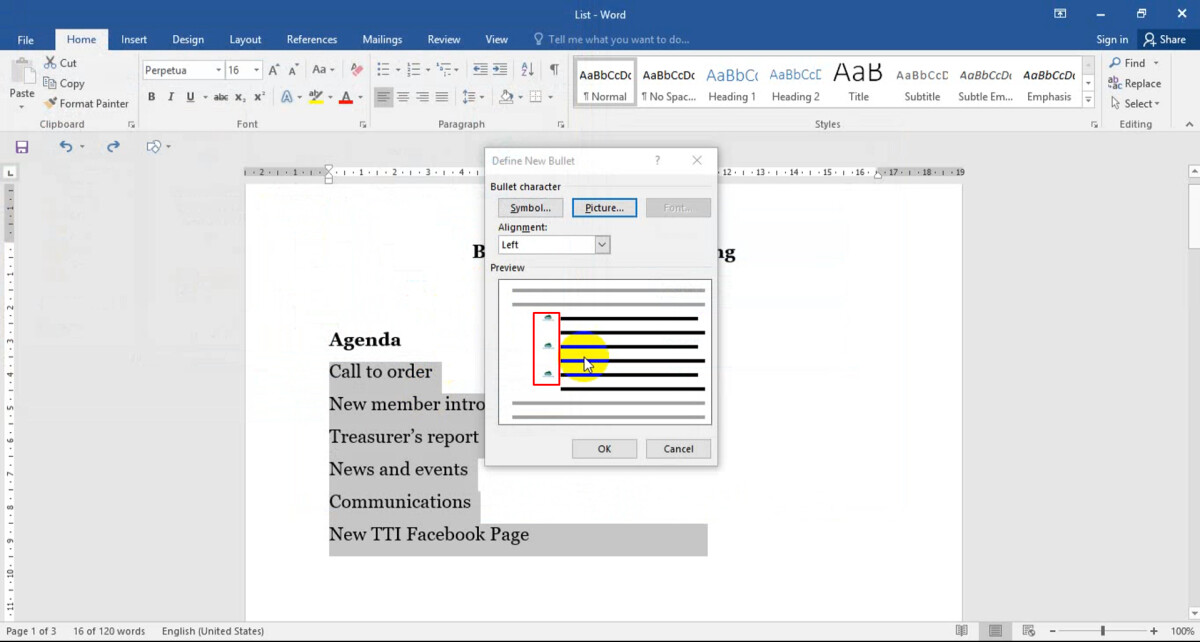Click the Clear All Formatting icon
The height and width of the screenshot is (642, 1200).
tap(356, 69)
